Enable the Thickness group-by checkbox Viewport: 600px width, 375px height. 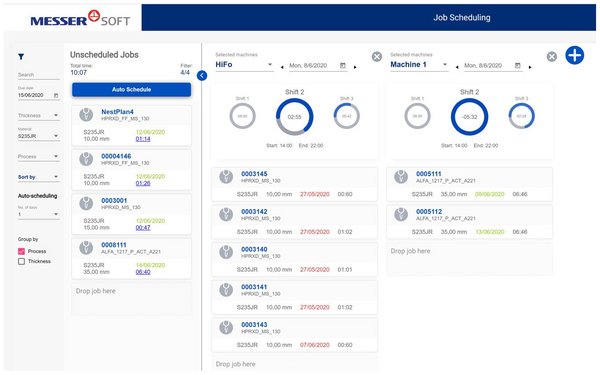21,261
